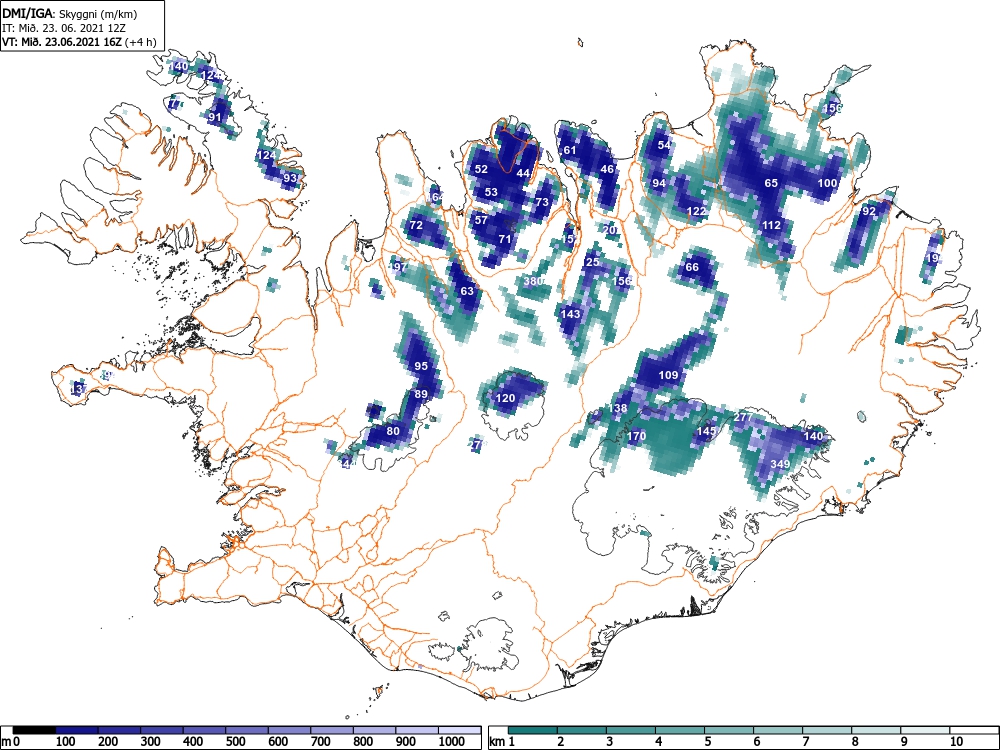Click the title 'DMI/IGA: Skyggni (m/km)'
The height and width of the screenshot is (750, 1000).
(70, 14)
